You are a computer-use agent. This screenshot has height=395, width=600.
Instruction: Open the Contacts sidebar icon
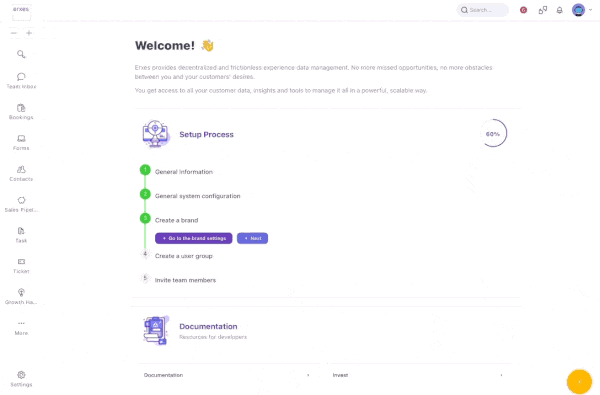21,173
